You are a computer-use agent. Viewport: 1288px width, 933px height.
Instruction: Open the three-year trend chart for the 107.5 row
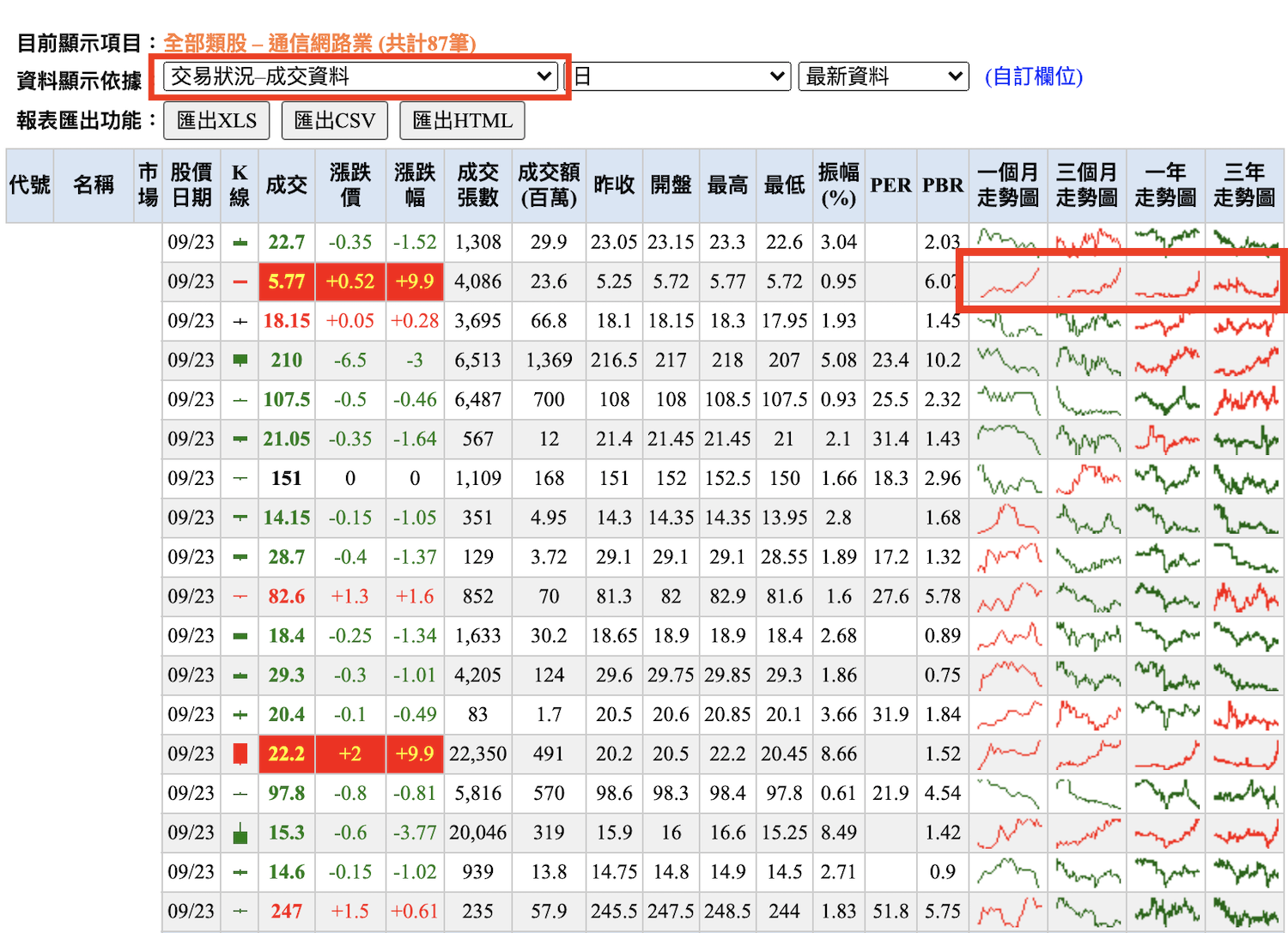[x=1245, y=400]
